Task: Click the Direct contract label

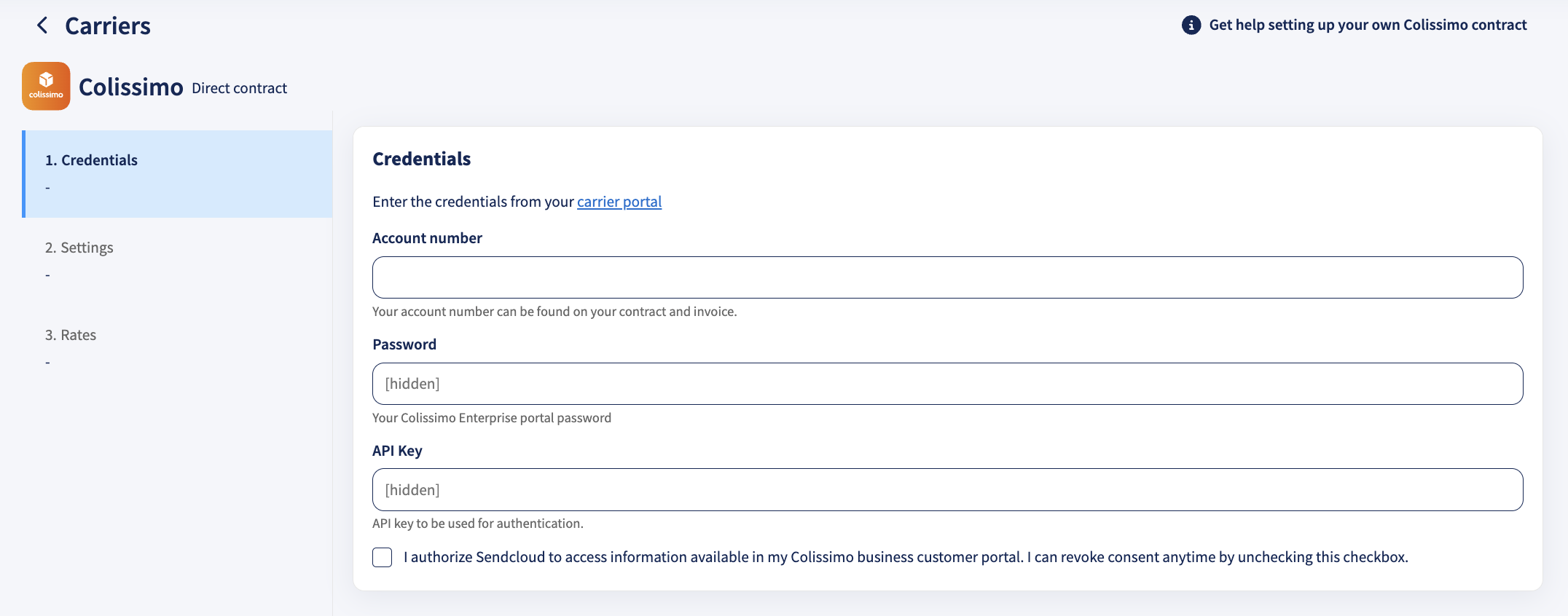Action: pos(239,88)
